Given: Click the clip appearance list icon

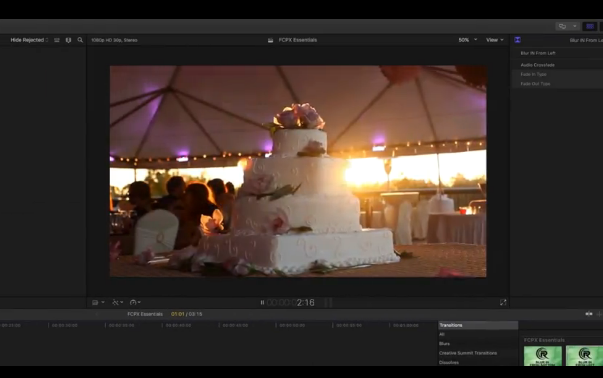Looking at the screenshot, I should click(57, 40).
